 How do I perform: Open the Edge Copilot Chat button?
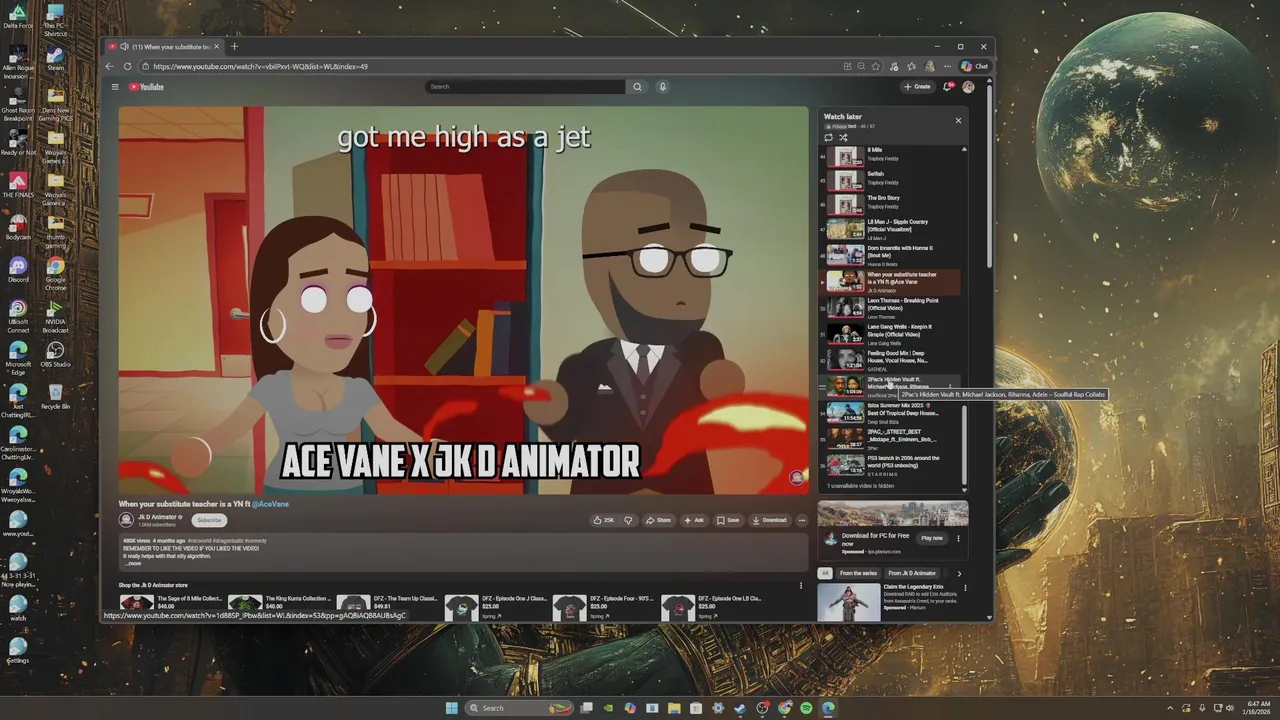[x=975, y=66]
